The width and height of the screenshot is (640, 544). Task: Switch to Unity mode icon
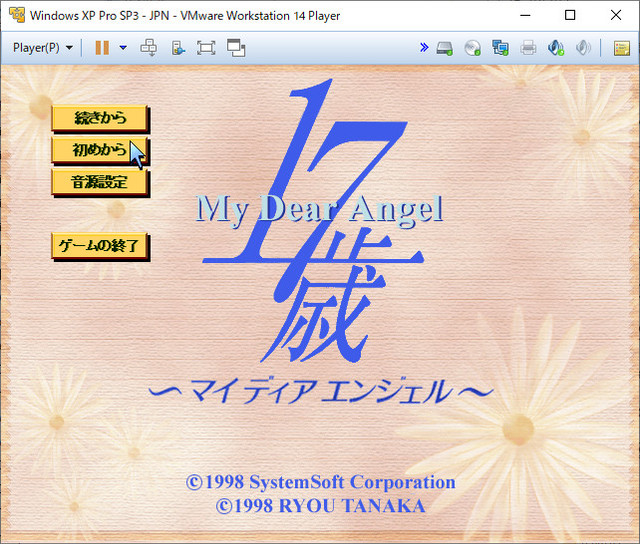pos(236,48)
